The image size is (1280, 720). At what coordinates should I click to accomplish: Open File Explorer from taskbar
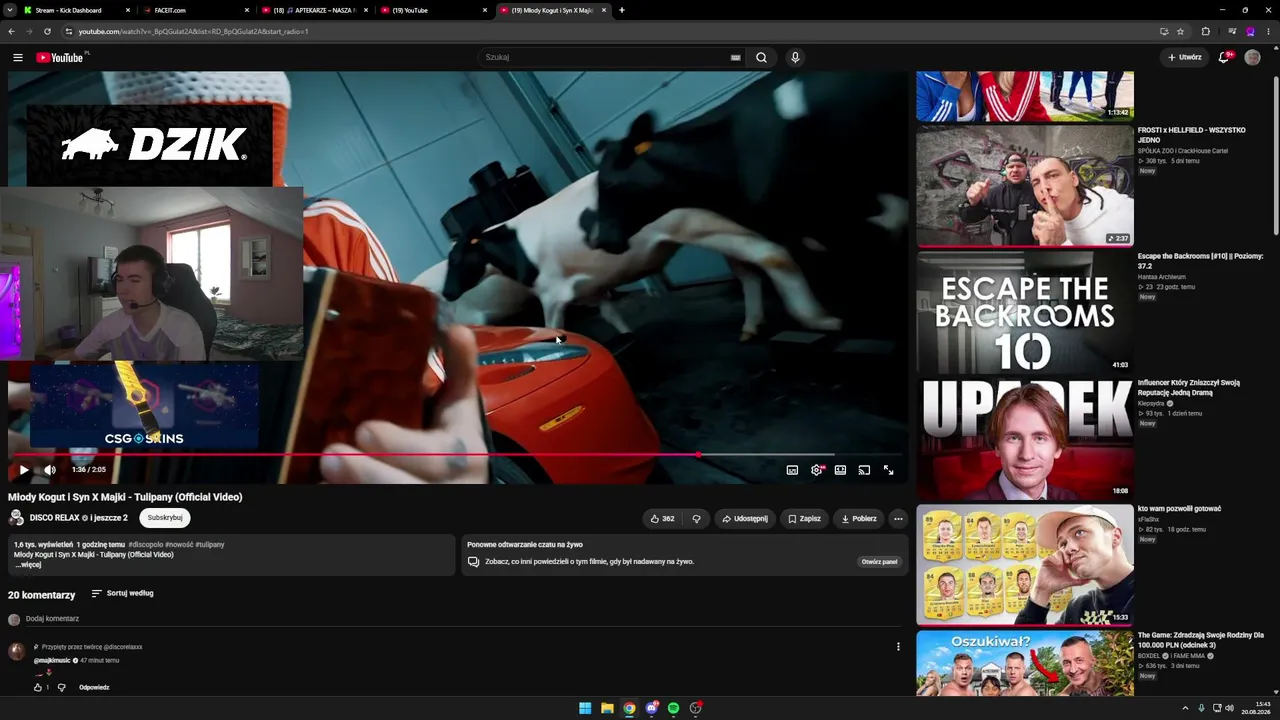coord(607,708)
